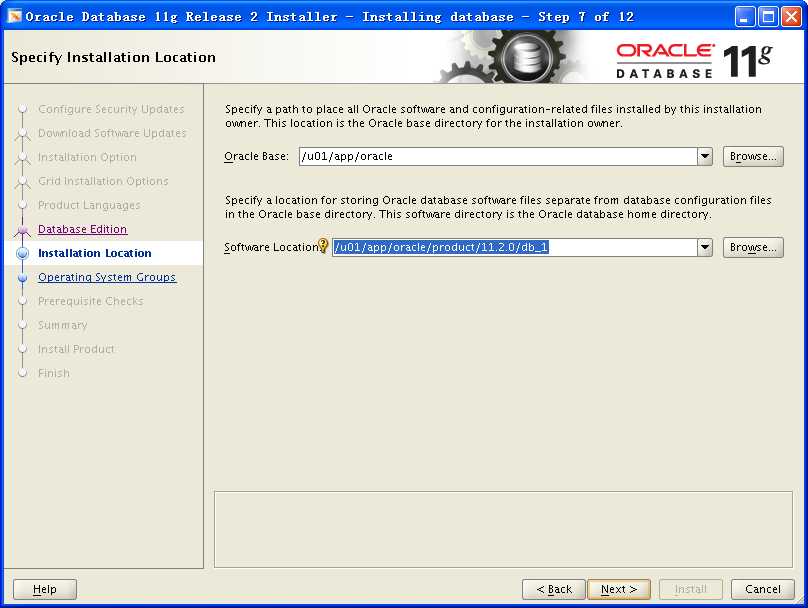808x608 pixels.
Task: Click the Install Product step
Action: [x=76, y=349]
